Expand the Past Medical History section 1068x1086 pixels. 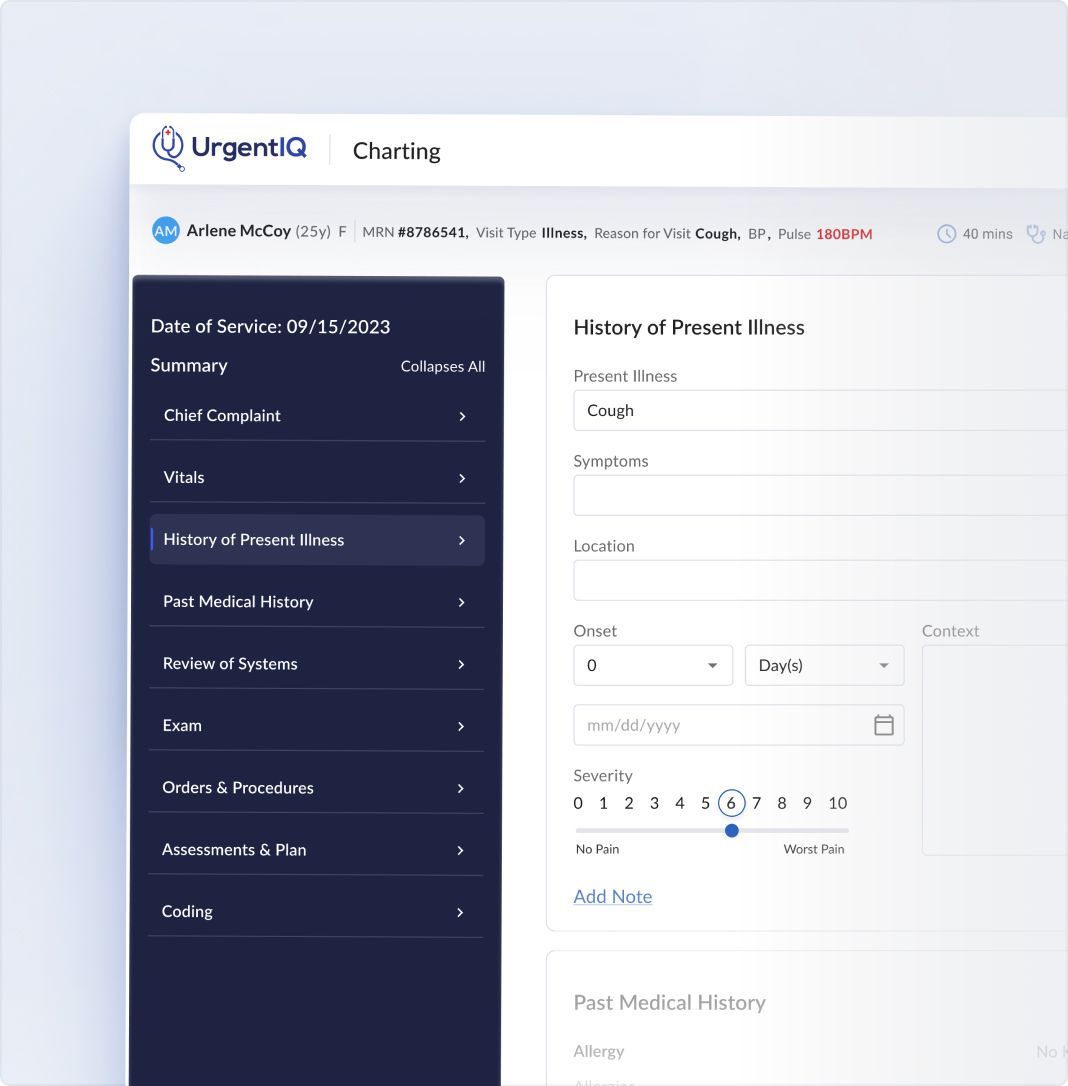pos(317,601)
